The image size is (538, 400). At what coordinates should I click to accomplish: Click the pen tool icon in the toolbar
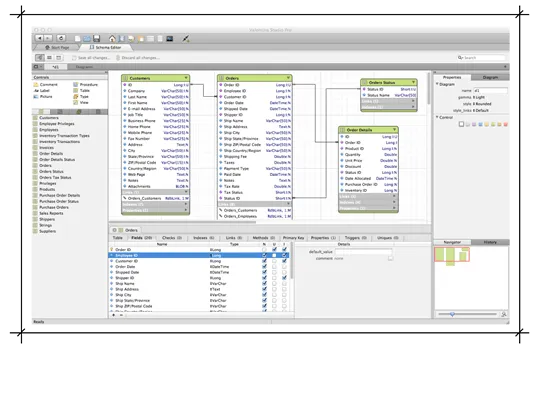pyautogui.click(x=186, y=38)
